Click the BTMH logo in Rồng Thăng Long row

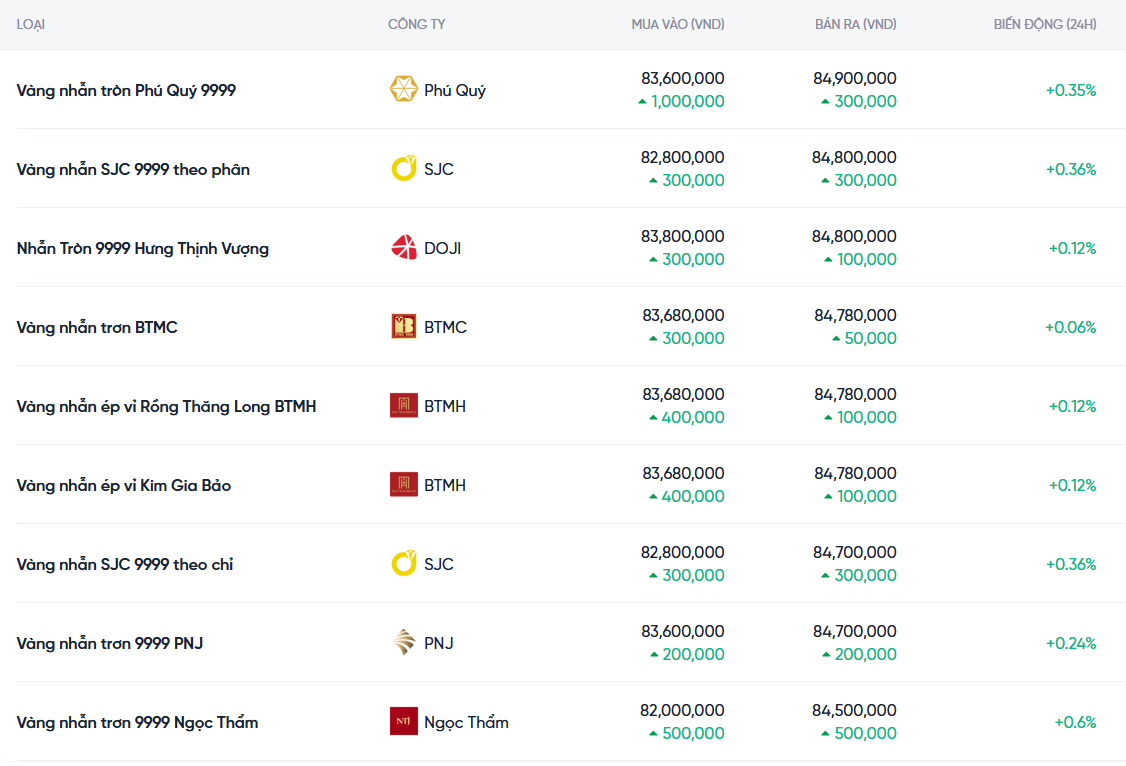point(404,405)
